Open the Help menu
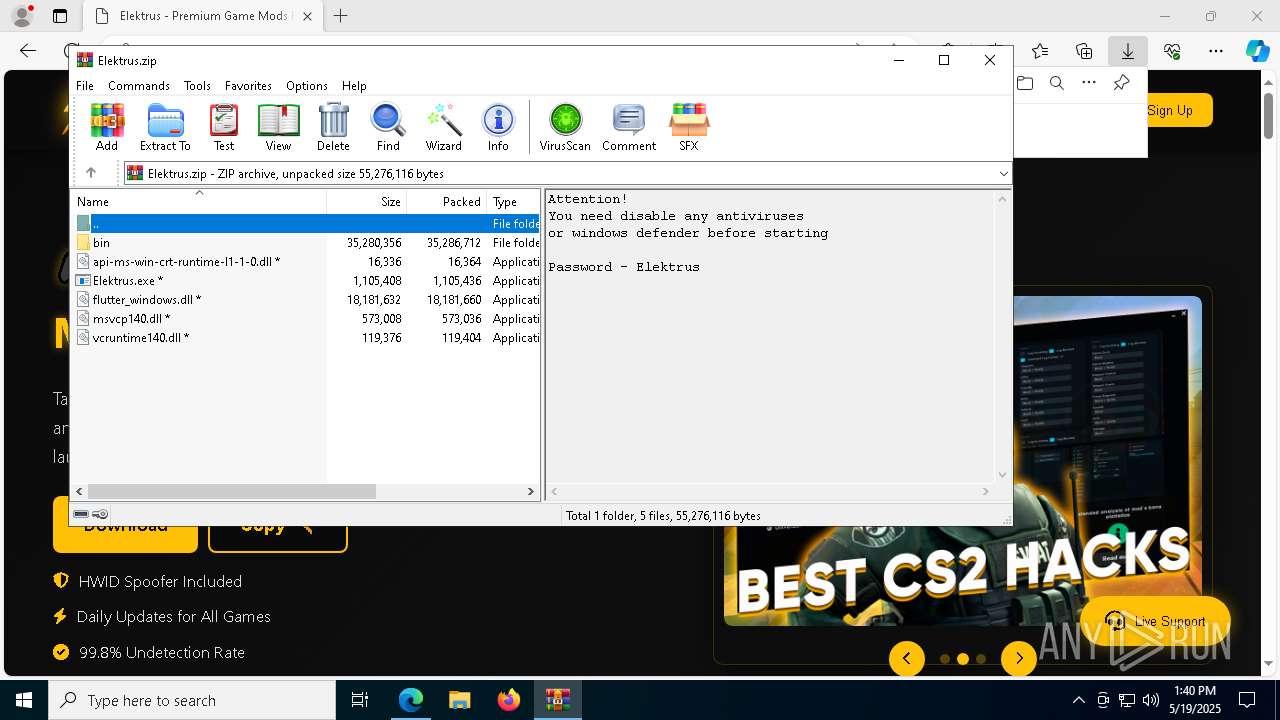Screen dimensions: 1280x720 354,86
